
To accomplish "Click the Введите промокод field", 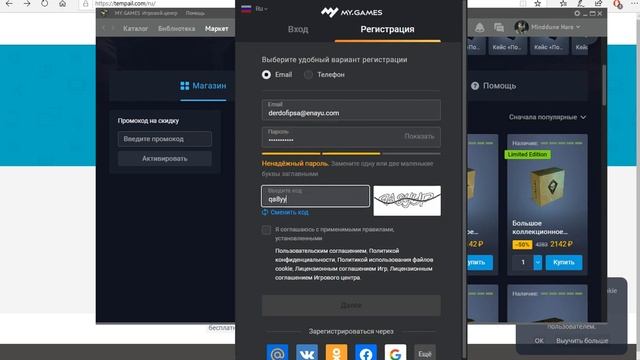I will pos(164,139).
